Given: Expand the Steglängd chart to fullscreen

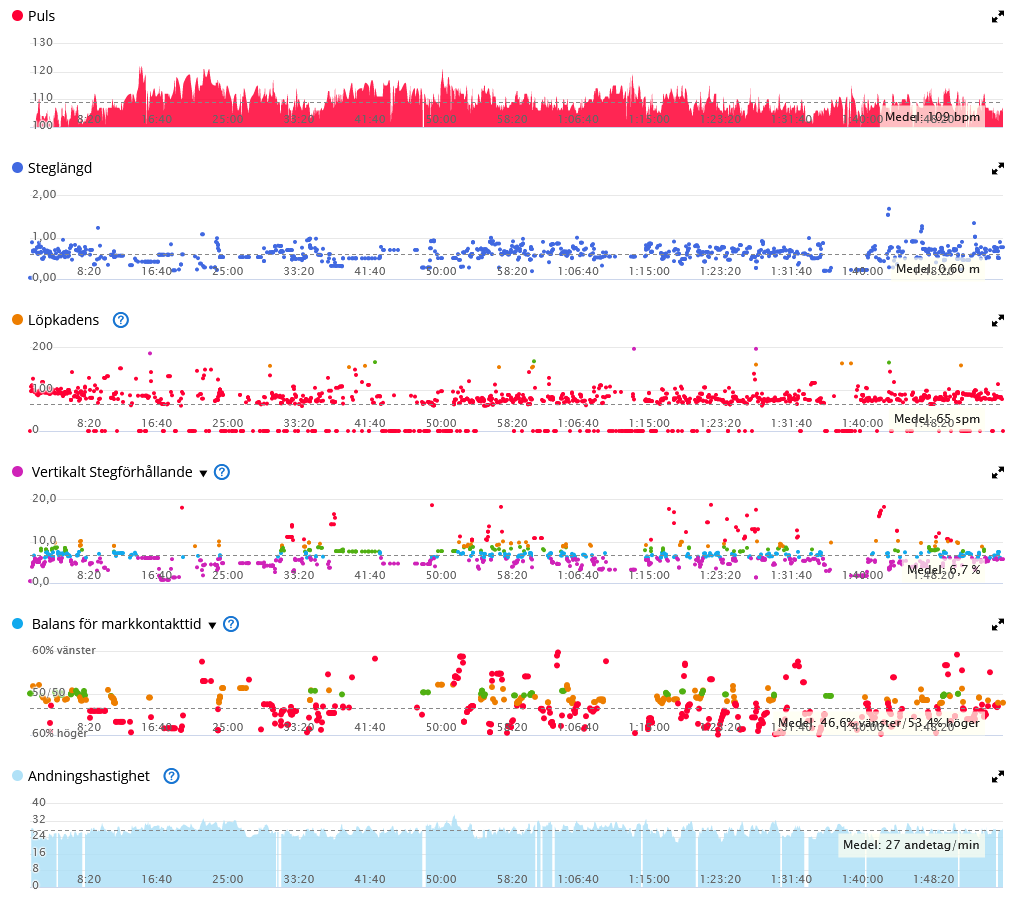Looking at the screenshot, I should tap(998, 169).
